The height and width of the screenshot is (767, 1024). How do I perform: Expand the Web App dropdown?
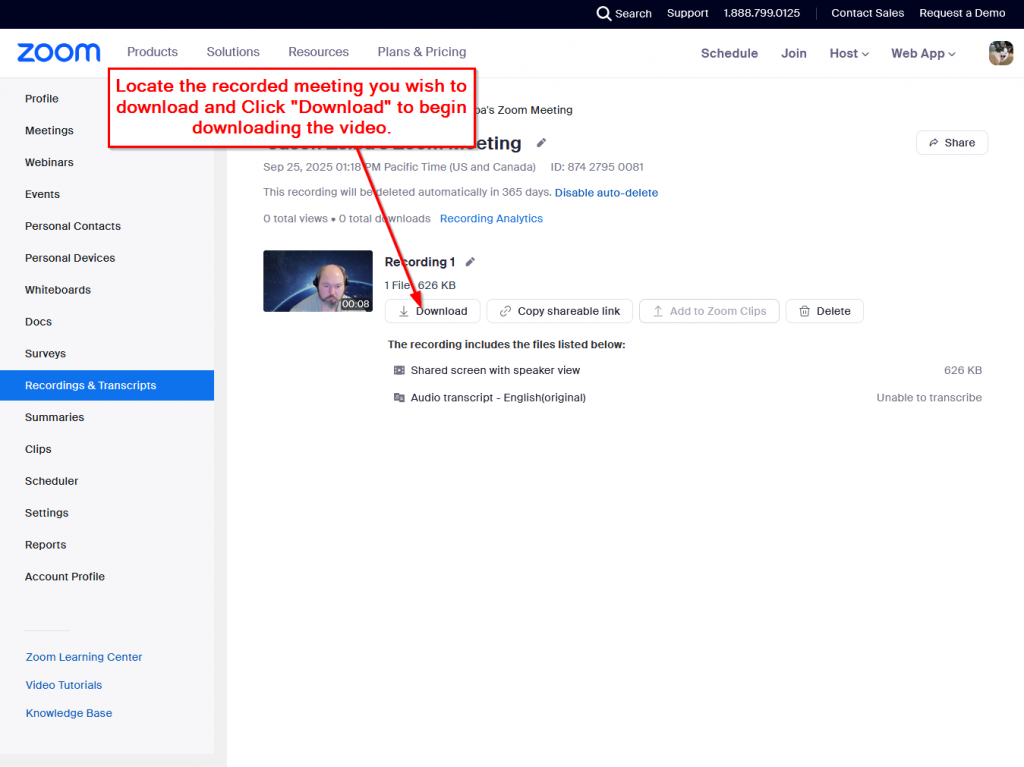coord(923,53)
